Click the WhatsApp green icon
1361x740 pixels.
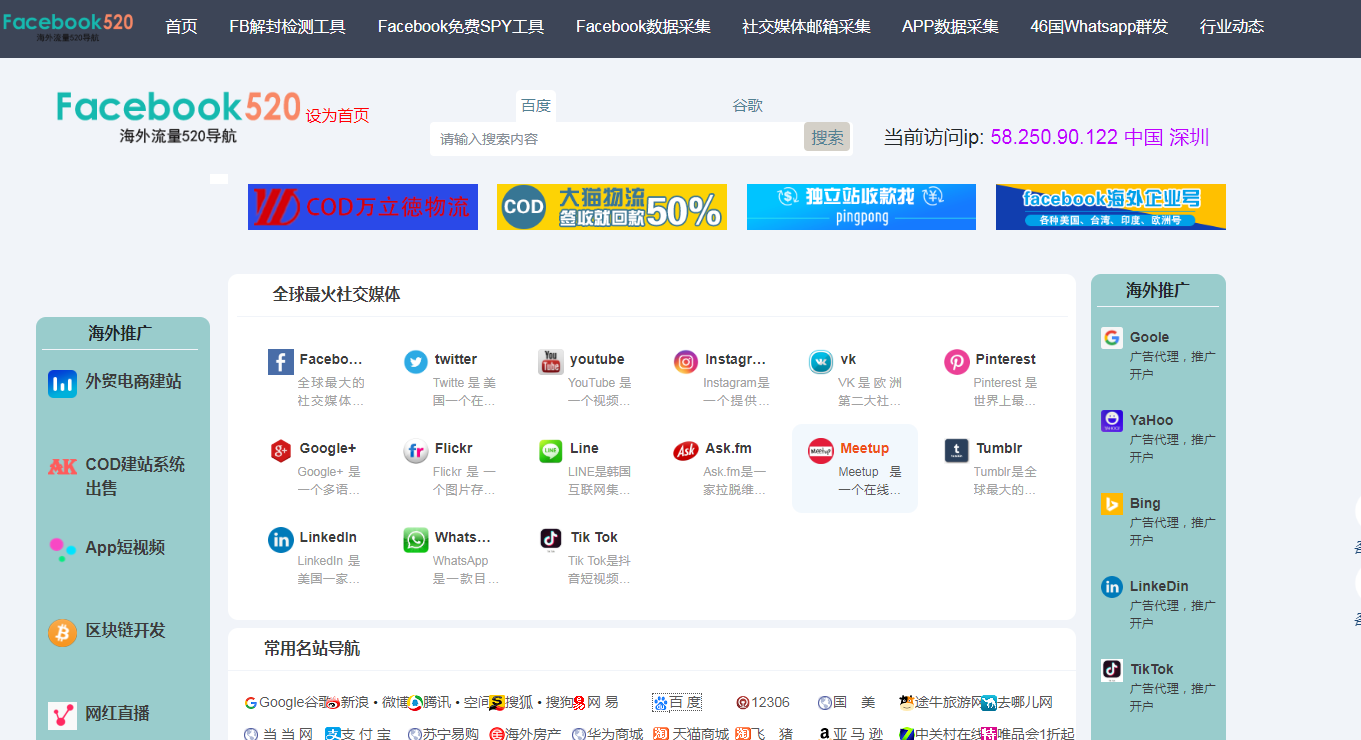pyautogui.click(x=416, y=540)
